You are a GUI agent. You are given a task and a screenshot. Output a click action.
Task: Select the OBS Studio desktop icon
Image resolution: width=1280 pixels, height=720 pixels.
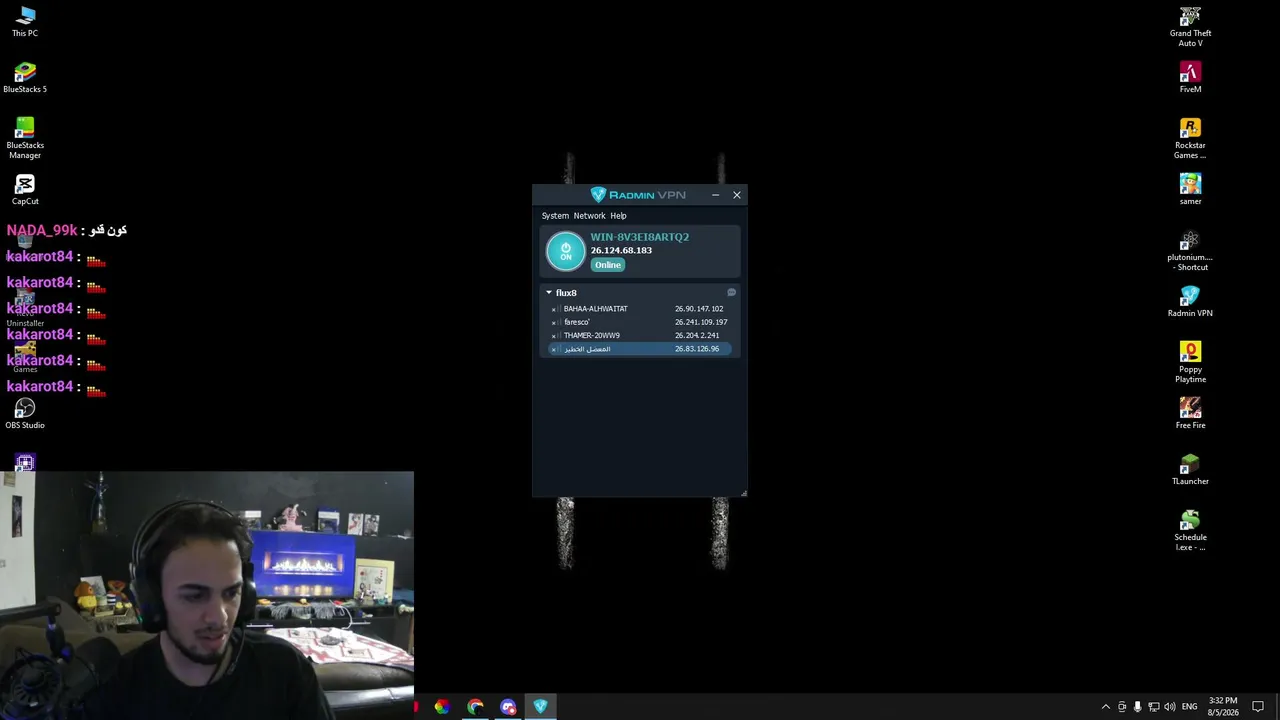(25, 414)
